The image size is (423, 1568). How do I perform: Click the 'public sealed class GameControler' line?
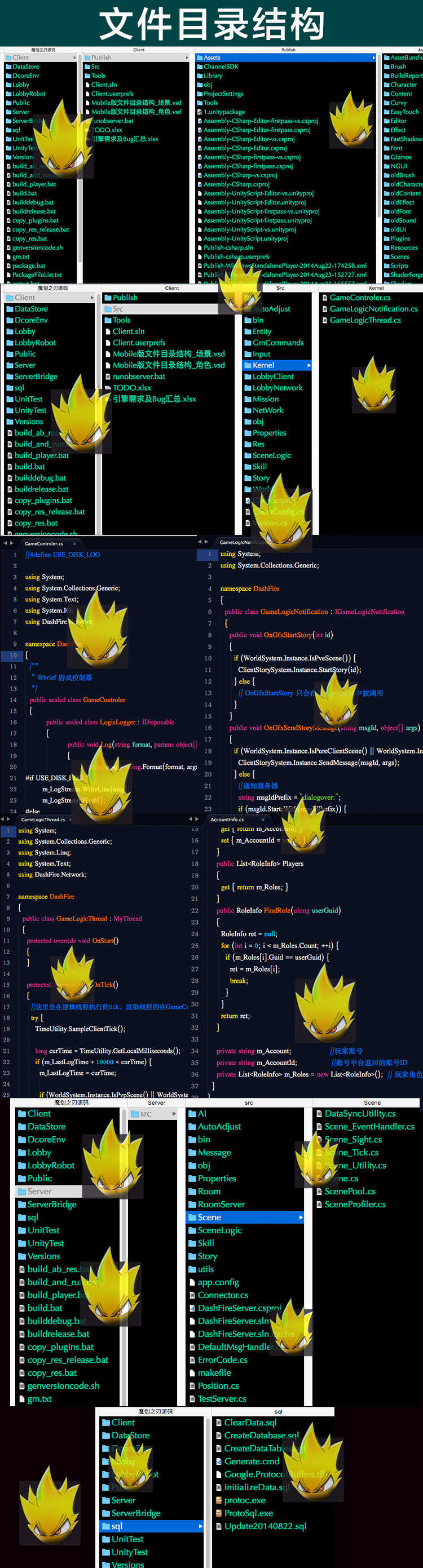click(x=77, y=700)
